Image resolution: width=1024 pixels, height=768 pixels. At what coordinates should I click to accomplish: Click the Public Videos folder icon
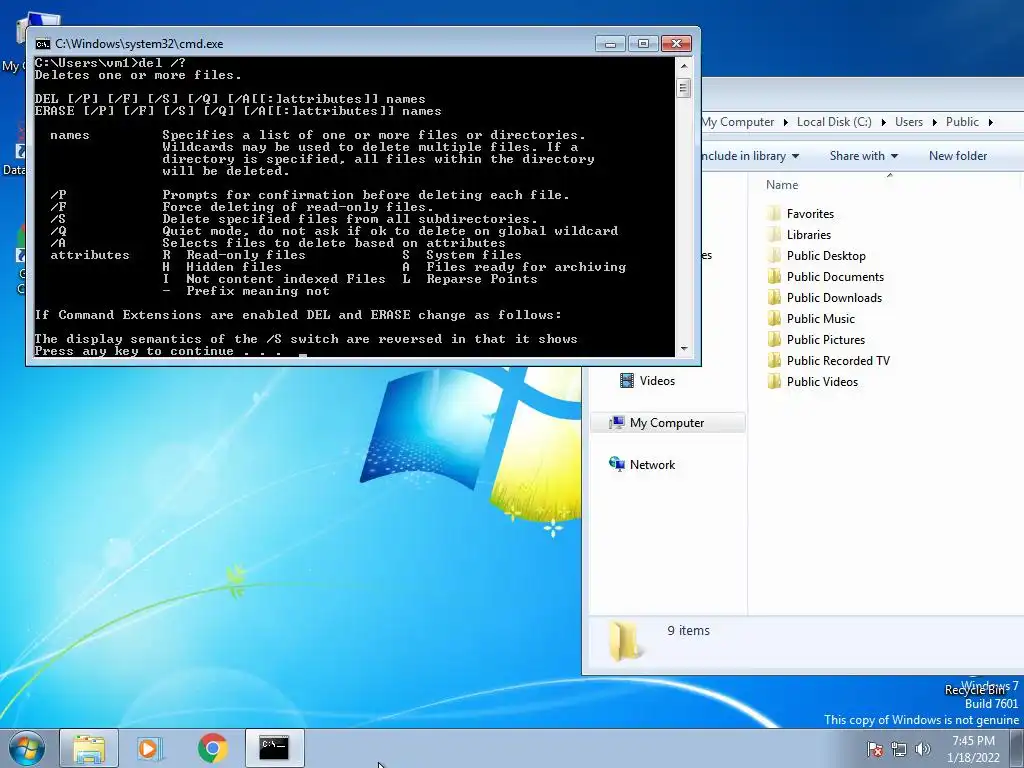click(774, 381)
